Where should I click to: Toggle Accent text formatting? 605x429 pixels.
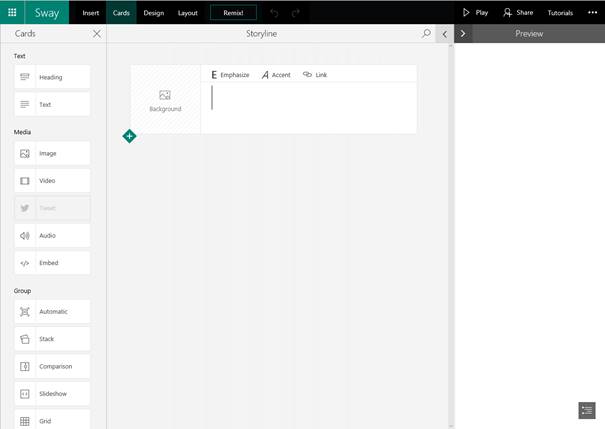coord(276,75)
